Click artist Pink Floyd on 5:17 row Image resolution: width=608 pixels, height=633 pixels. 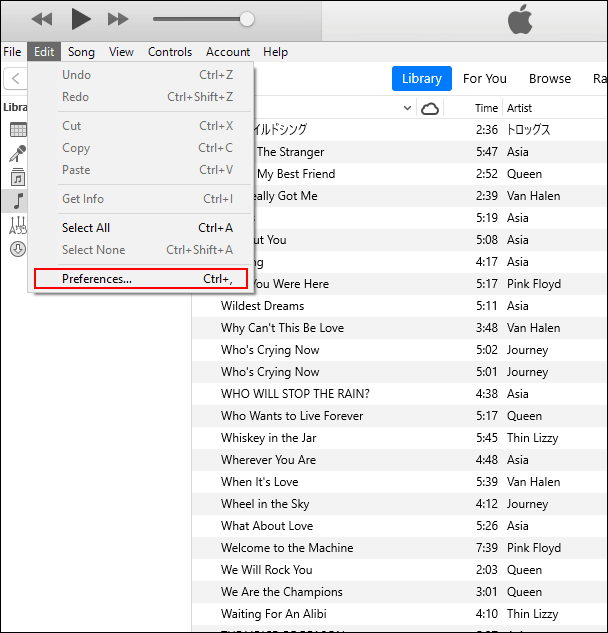(x=534, y=284)
